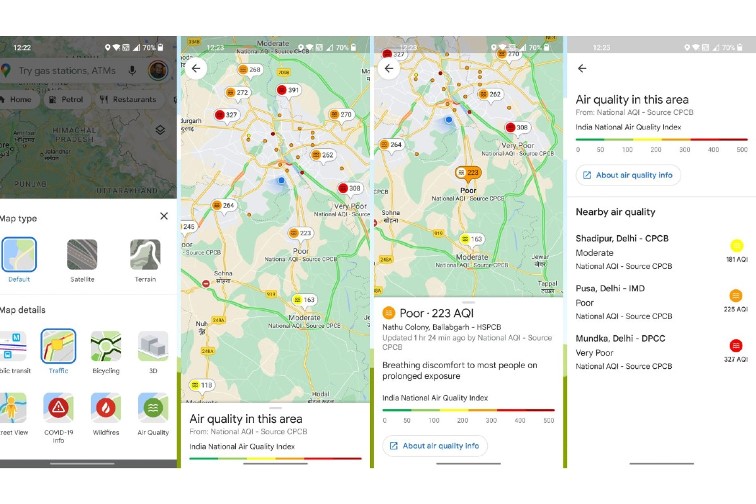Screen dimensions: 756x504
Task: Toggle the Air Quality layer
Action: 153,414
